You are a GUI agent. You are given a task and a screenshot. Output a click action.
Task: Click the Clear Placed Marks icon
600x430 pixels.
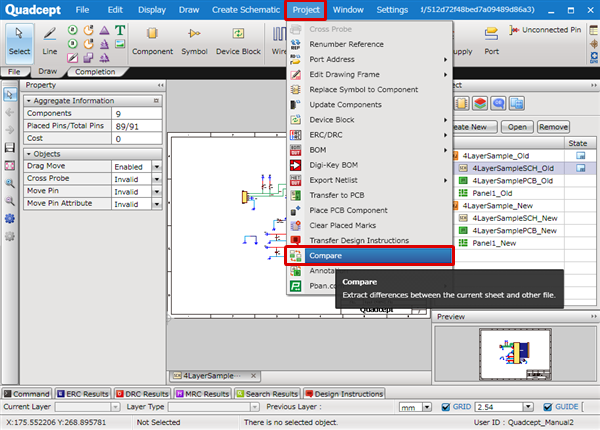click(x=295, y=226)
